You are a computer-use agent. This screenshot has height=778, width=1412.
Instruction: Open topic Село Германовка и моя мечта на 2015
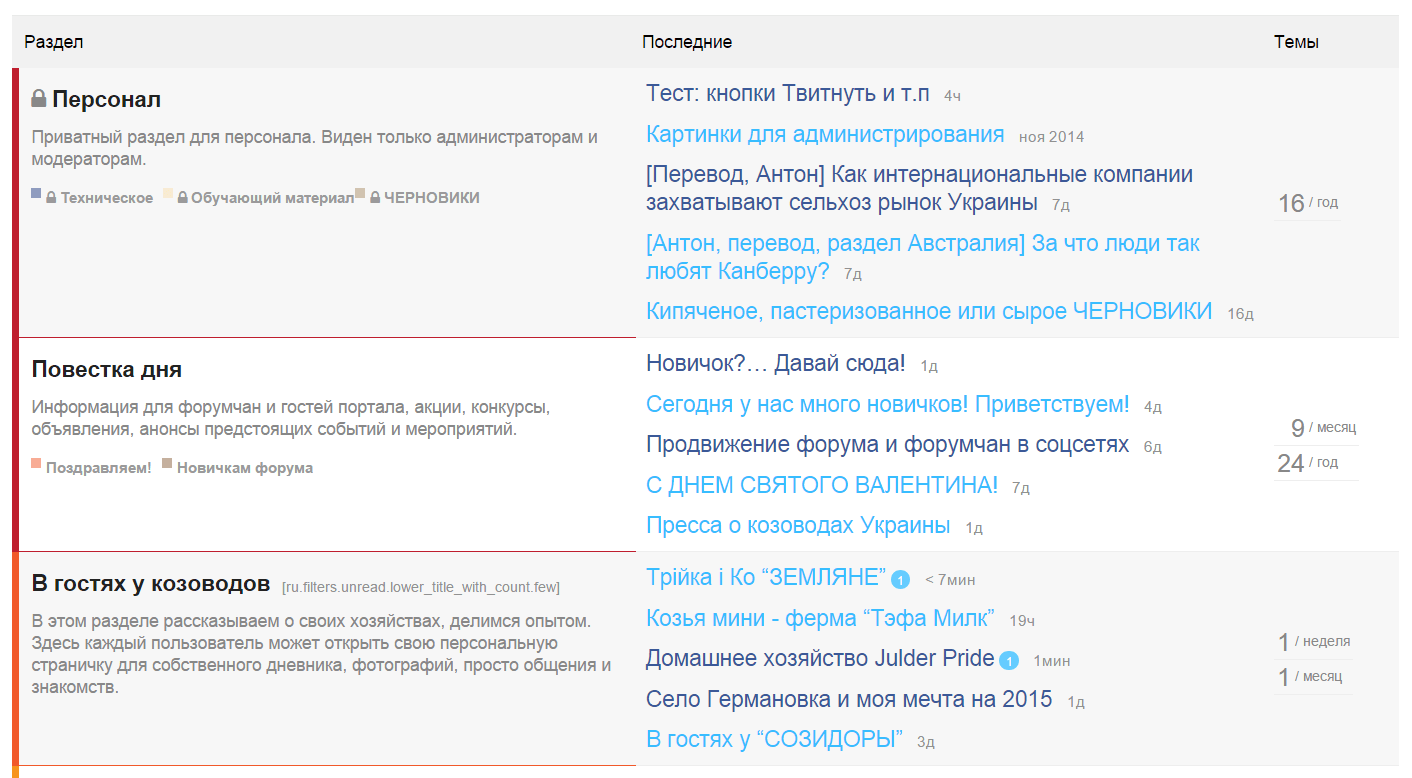point(849,699)
